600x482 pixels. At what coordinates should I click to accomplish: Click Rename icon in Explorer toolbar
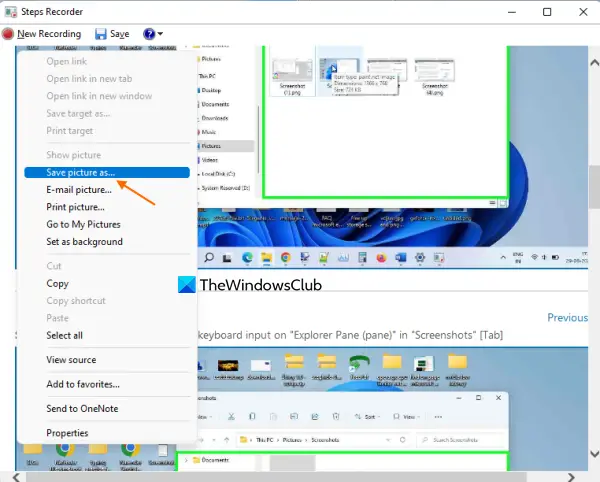294,417
